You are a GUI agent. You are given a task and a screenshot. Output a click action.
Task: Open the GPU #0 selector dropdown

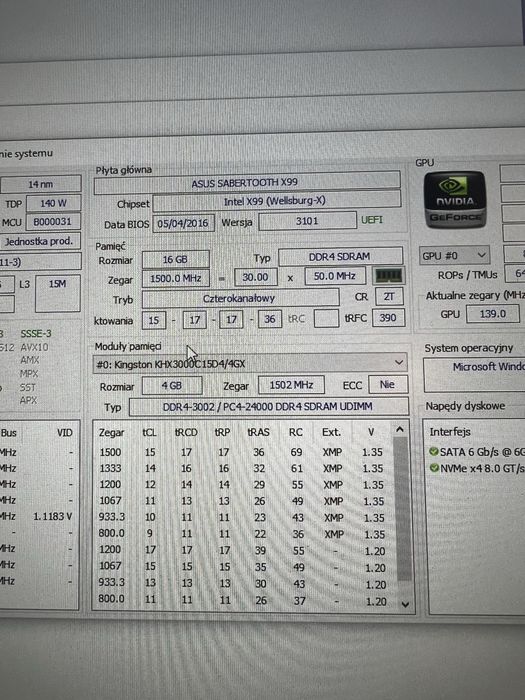click(454, 256)
